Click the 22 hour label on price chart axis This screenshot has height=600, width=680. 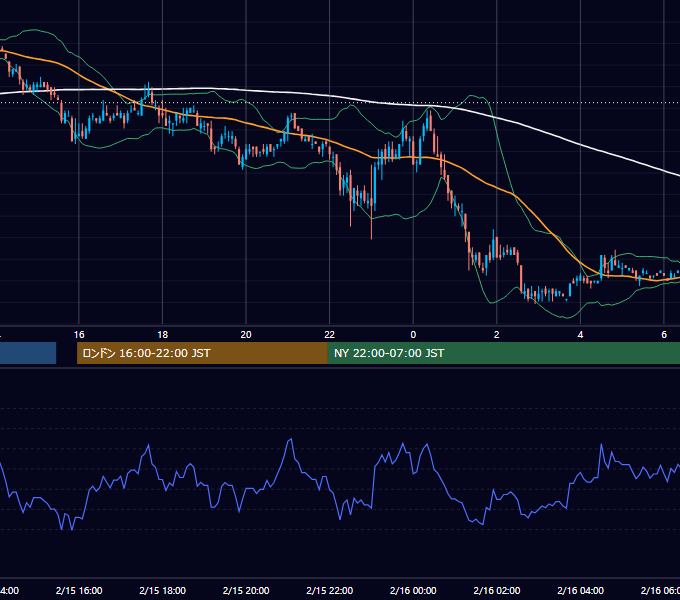pyautogui.click(x=330, y=335)
